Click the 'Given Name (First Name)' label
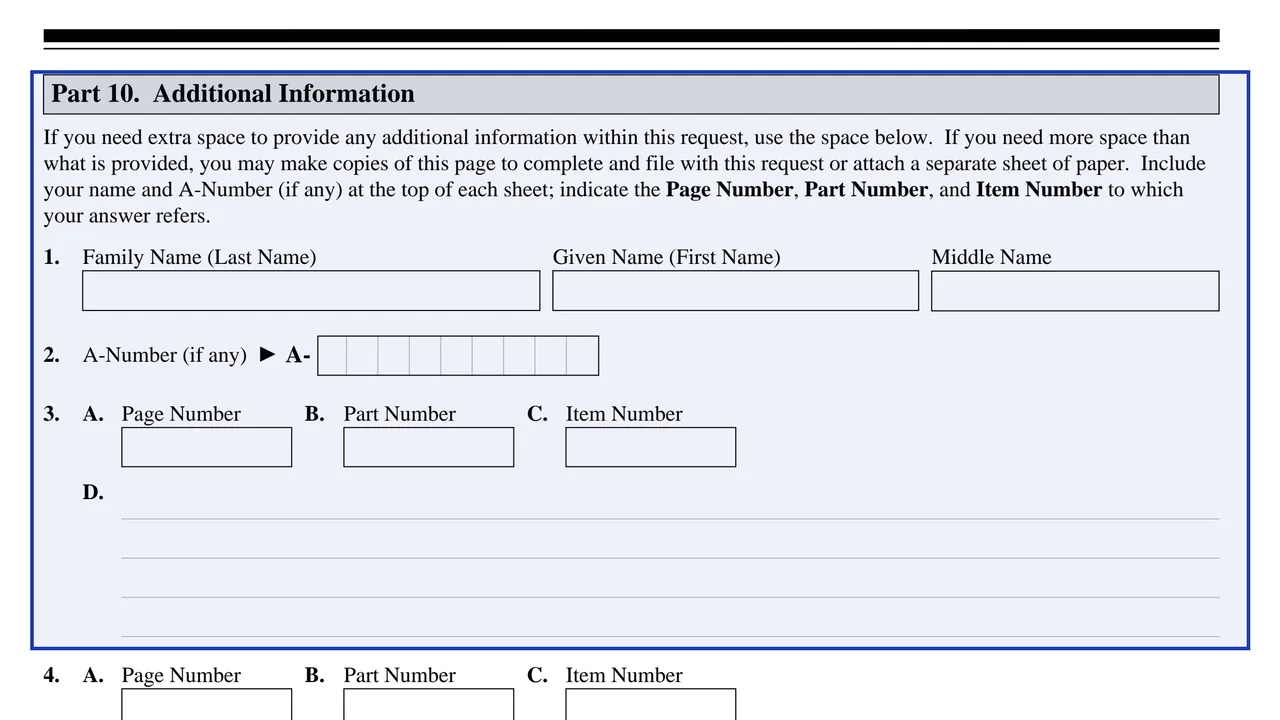The height and width of the screenshot is (720, 1280). (666, 258)
